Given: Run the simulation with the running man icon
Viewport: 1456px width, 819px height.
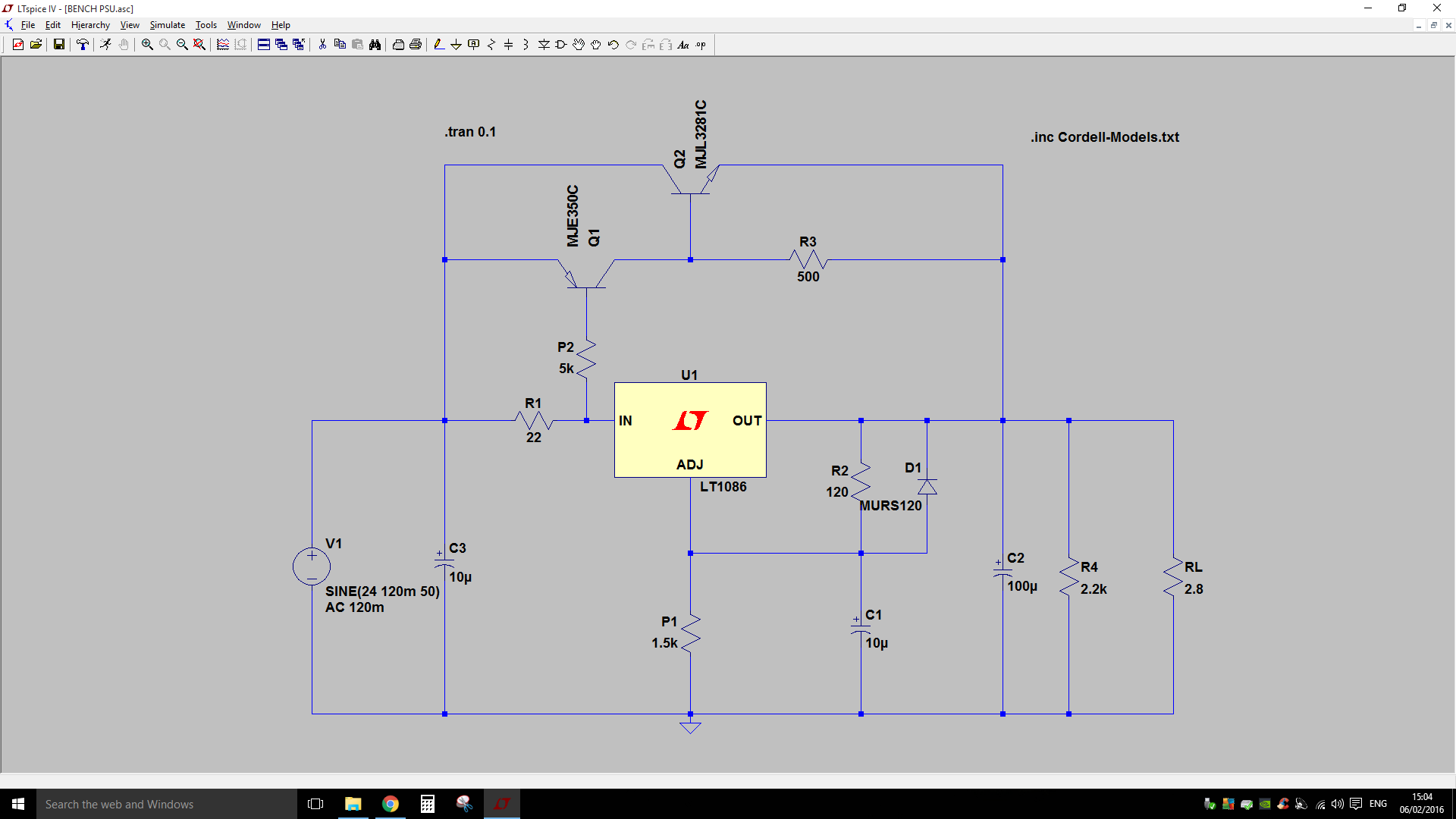Looking at the screenshot, I should click(x=105, y=45).
